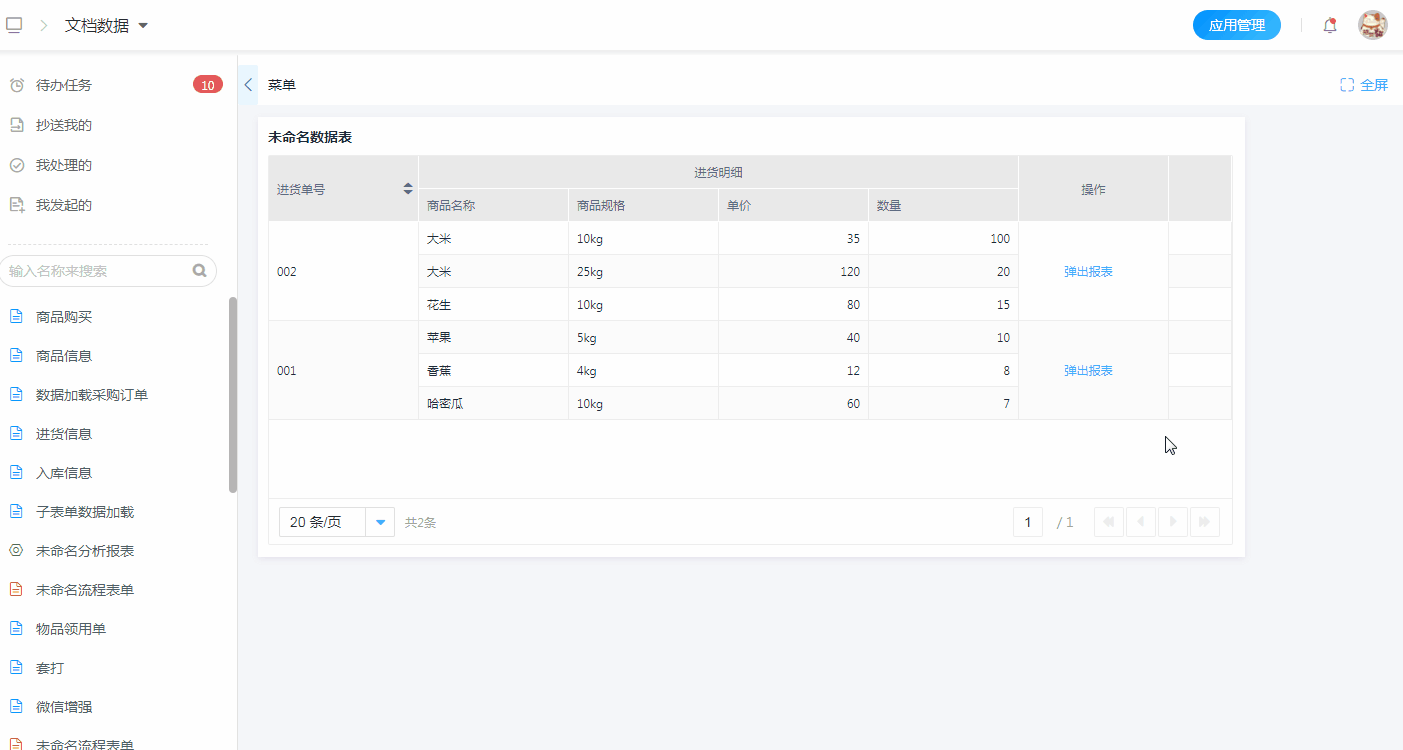Screen dimensions: 1403x750
Task: Expand the 文档数据 application dropdown
Action: [143, 26]
